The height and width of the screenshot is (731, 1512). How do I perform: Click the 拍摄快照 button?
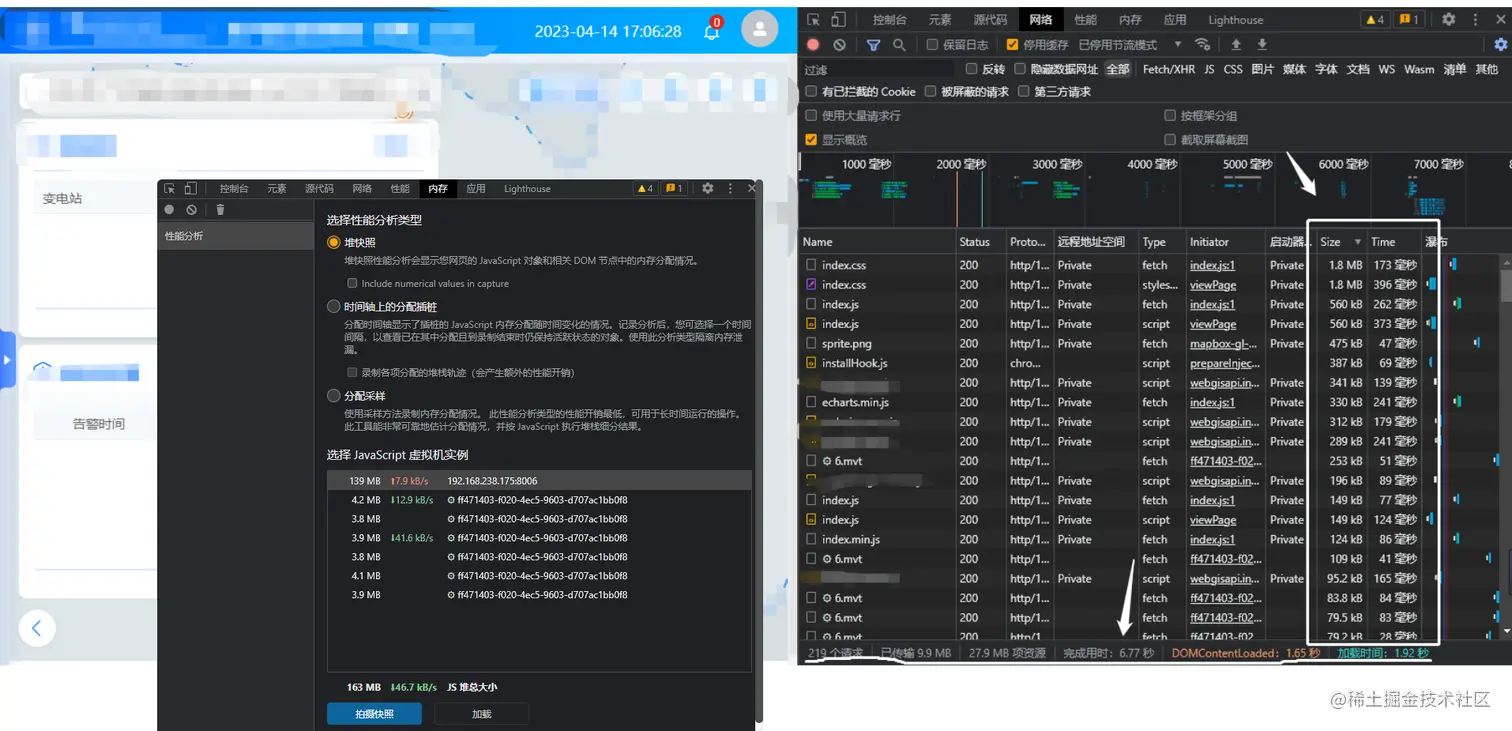coord(374,714)
